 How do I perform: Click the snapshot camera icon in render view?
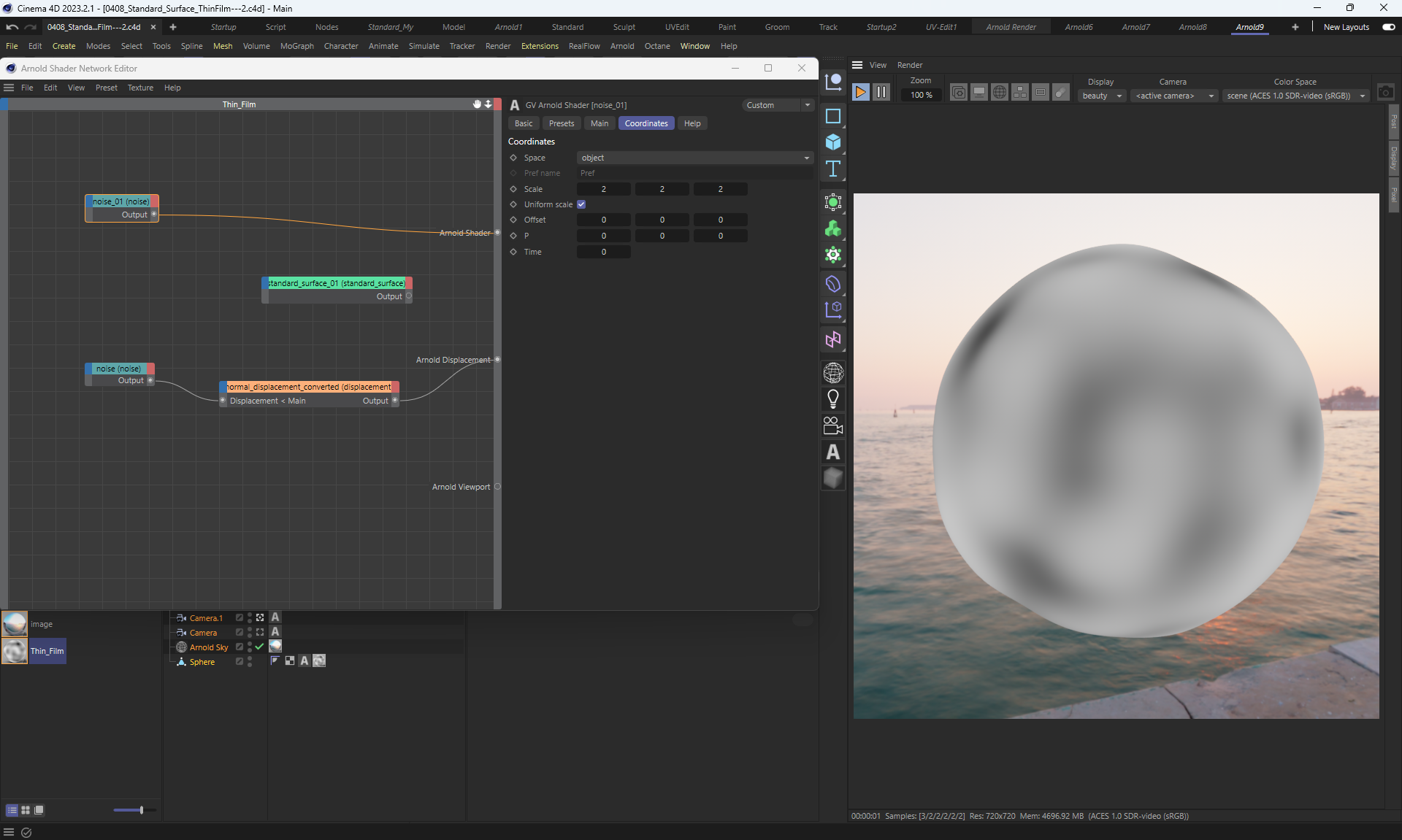(x=1385, y=93)
